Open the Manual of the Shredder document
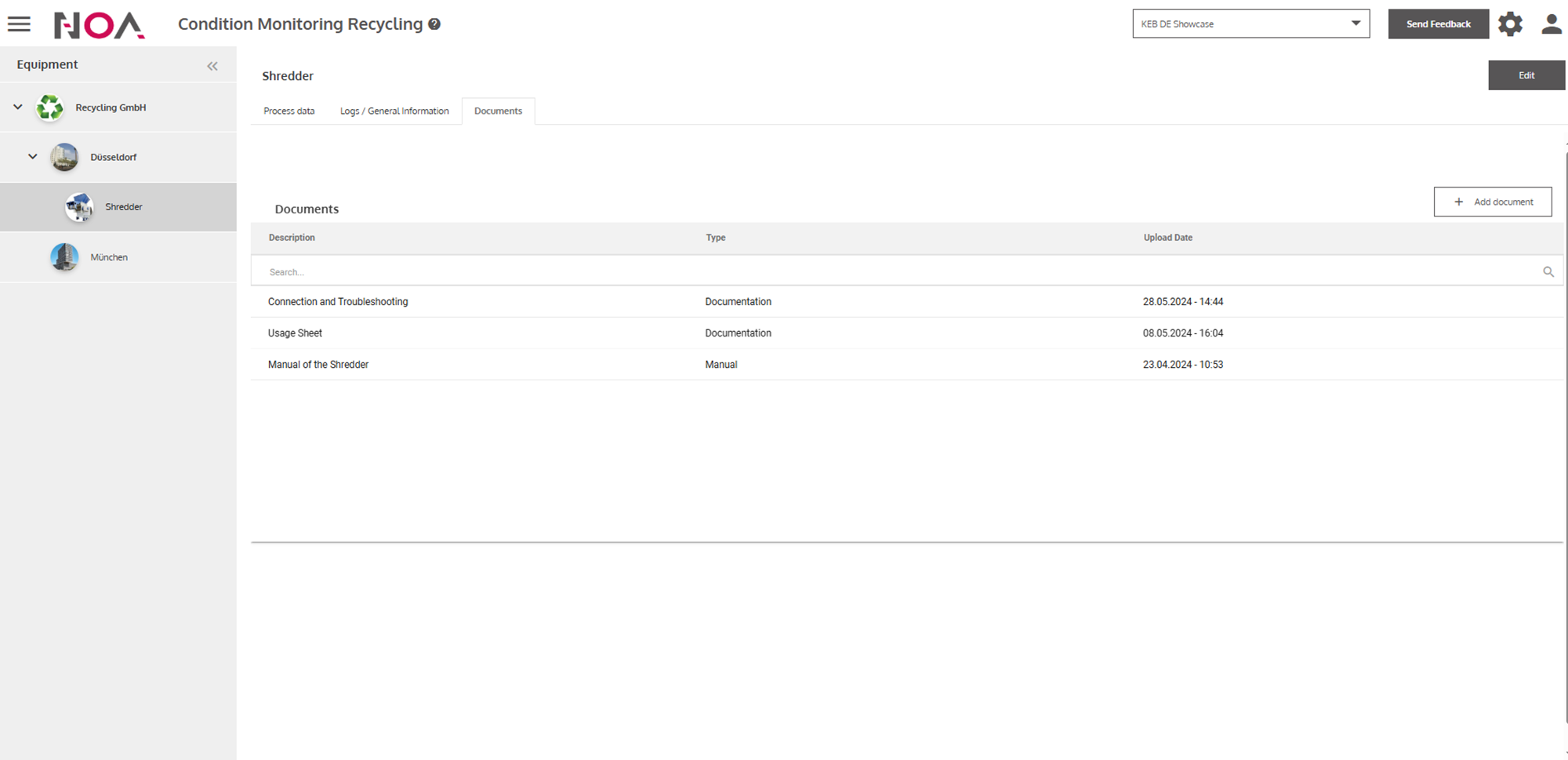The height and width of the screenshot is (760, 1568). [x=318, y=365]
